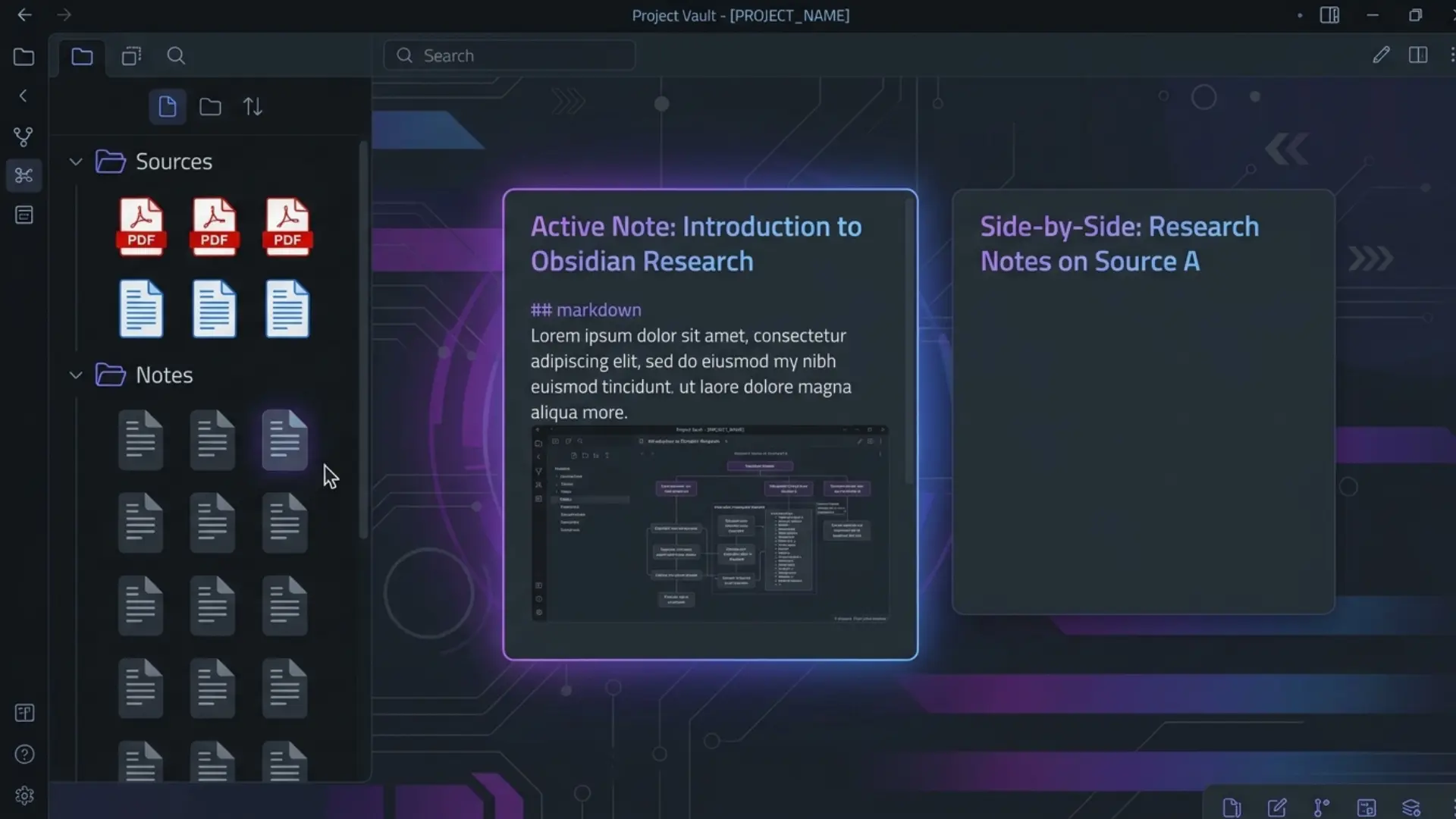The image size is (1456, 819).
Task: Click the active note card scrollbar
Action: click(x=910, y=341)
